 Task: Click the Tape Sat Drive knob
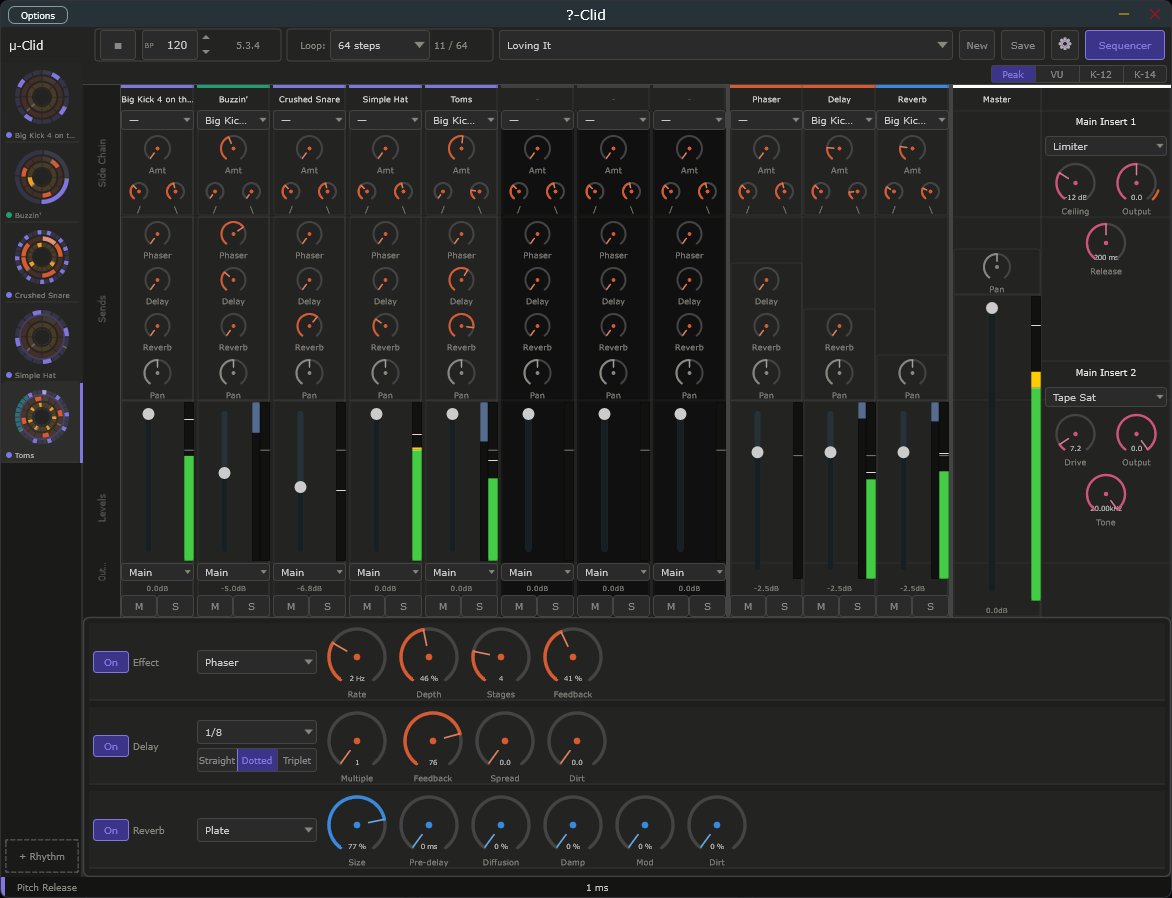[1075, 434]
